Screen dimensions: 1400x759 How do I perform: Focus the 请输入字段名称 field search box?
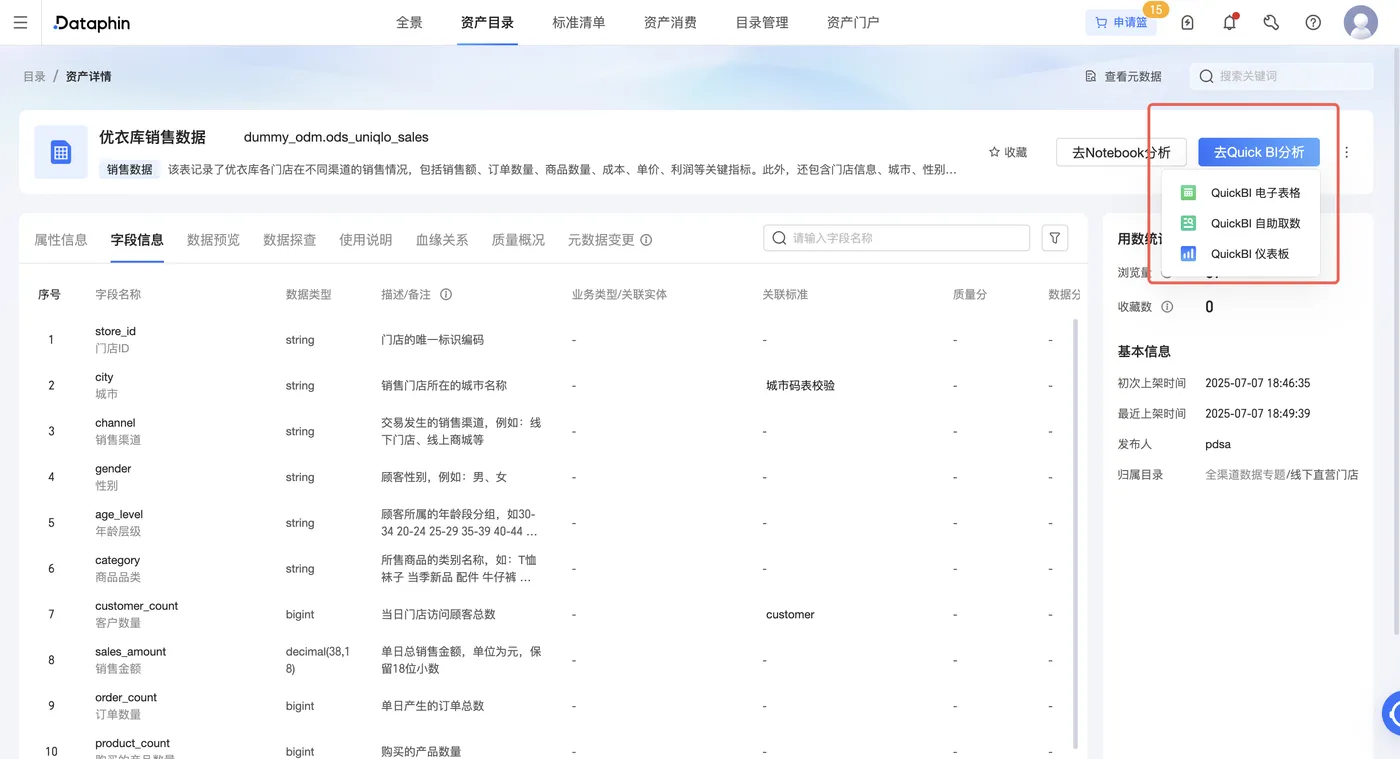(x=896, y=238)
